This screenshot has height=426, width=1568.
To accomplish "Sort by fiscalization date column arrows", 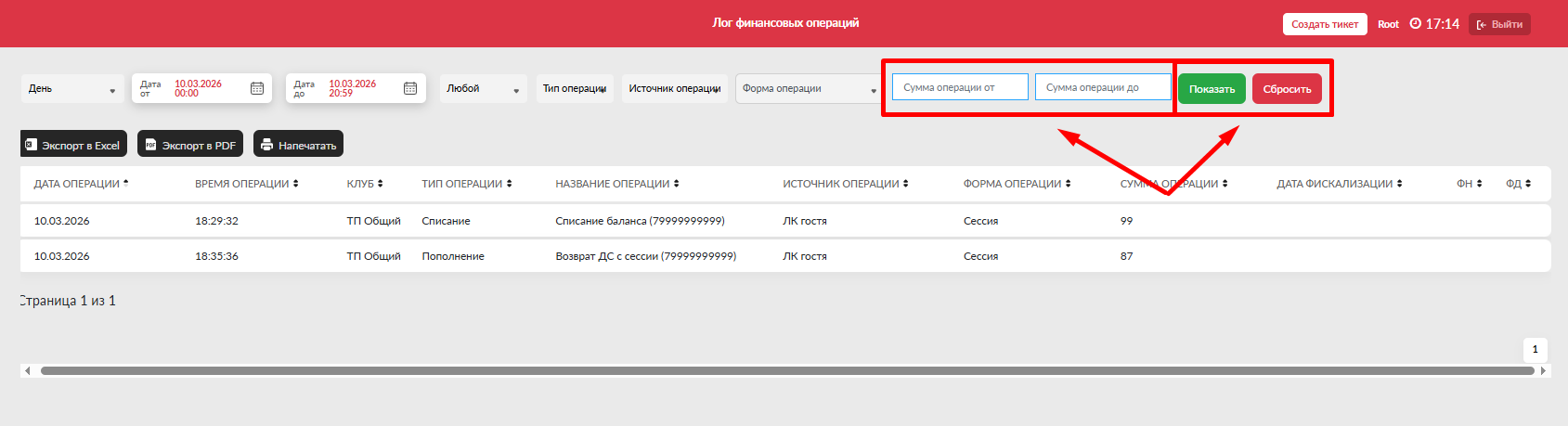I will point(1400,184).
